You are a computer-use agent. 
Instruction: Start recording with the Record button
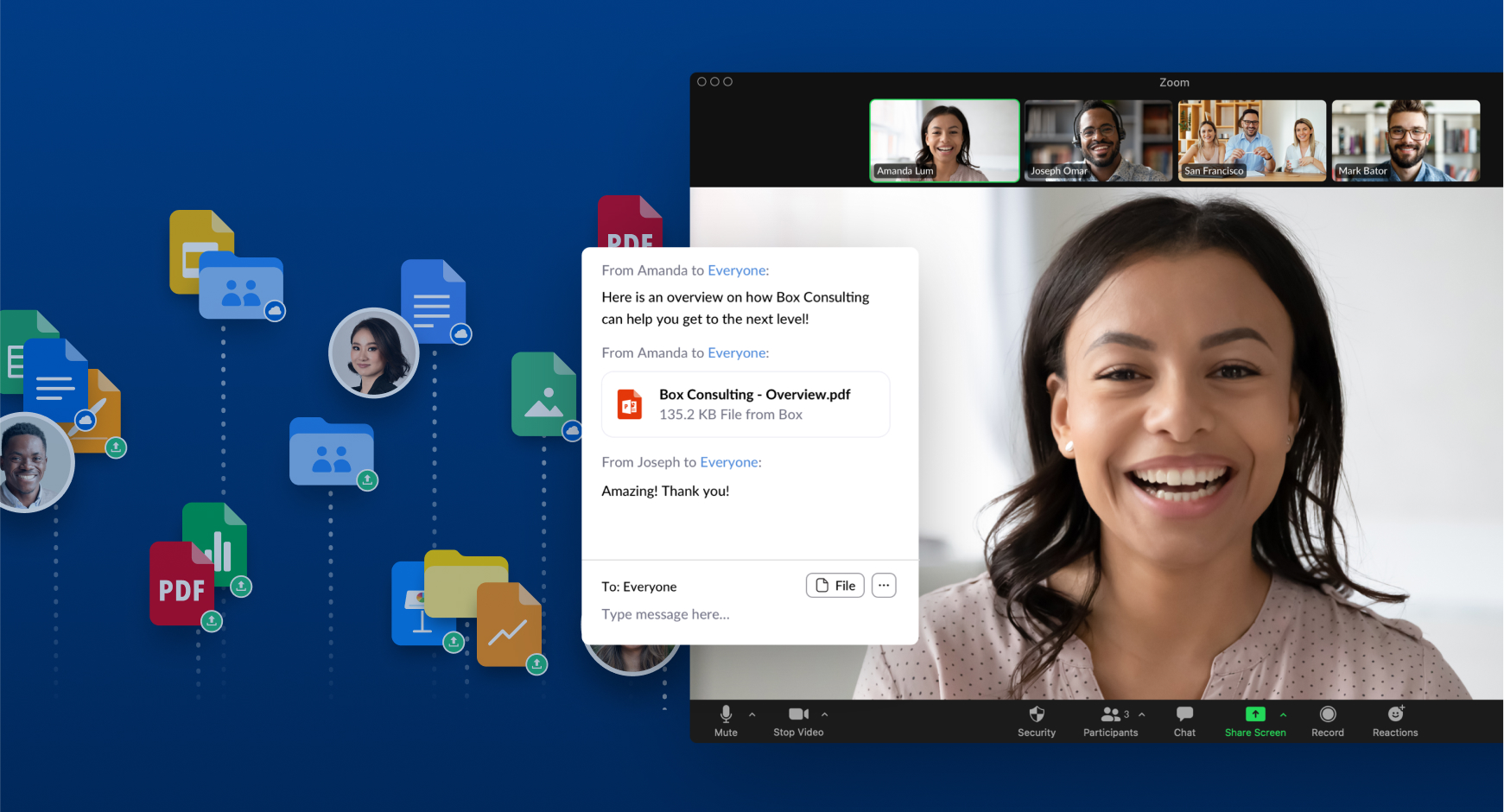click(x=1328, y=721)
